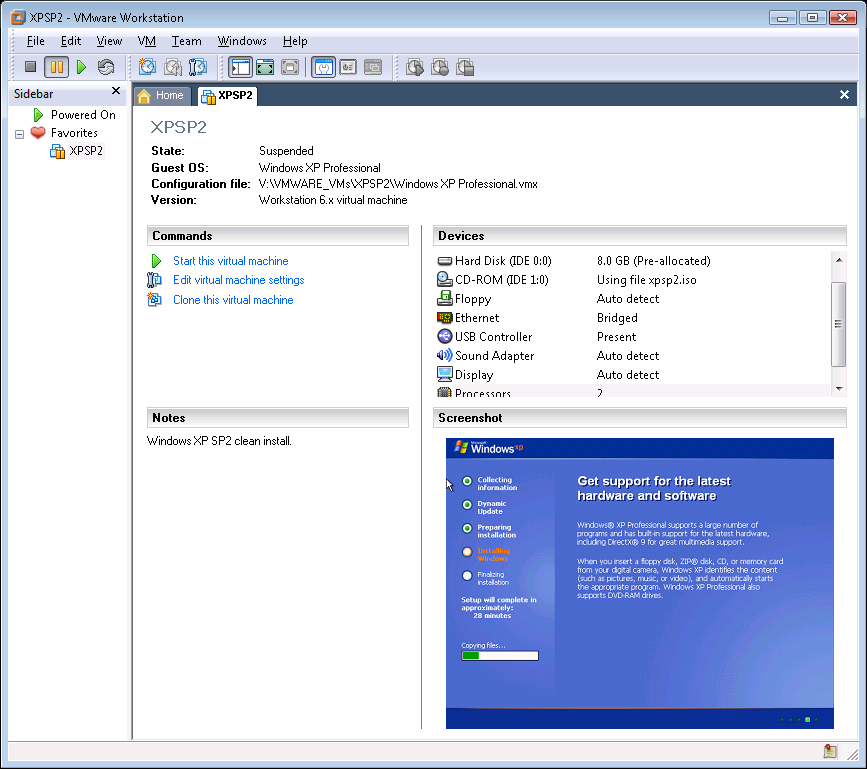The height and width of the screenshot is (769, 867).
Task: Select the XPSP2 tab
Action: pos(227,95)
